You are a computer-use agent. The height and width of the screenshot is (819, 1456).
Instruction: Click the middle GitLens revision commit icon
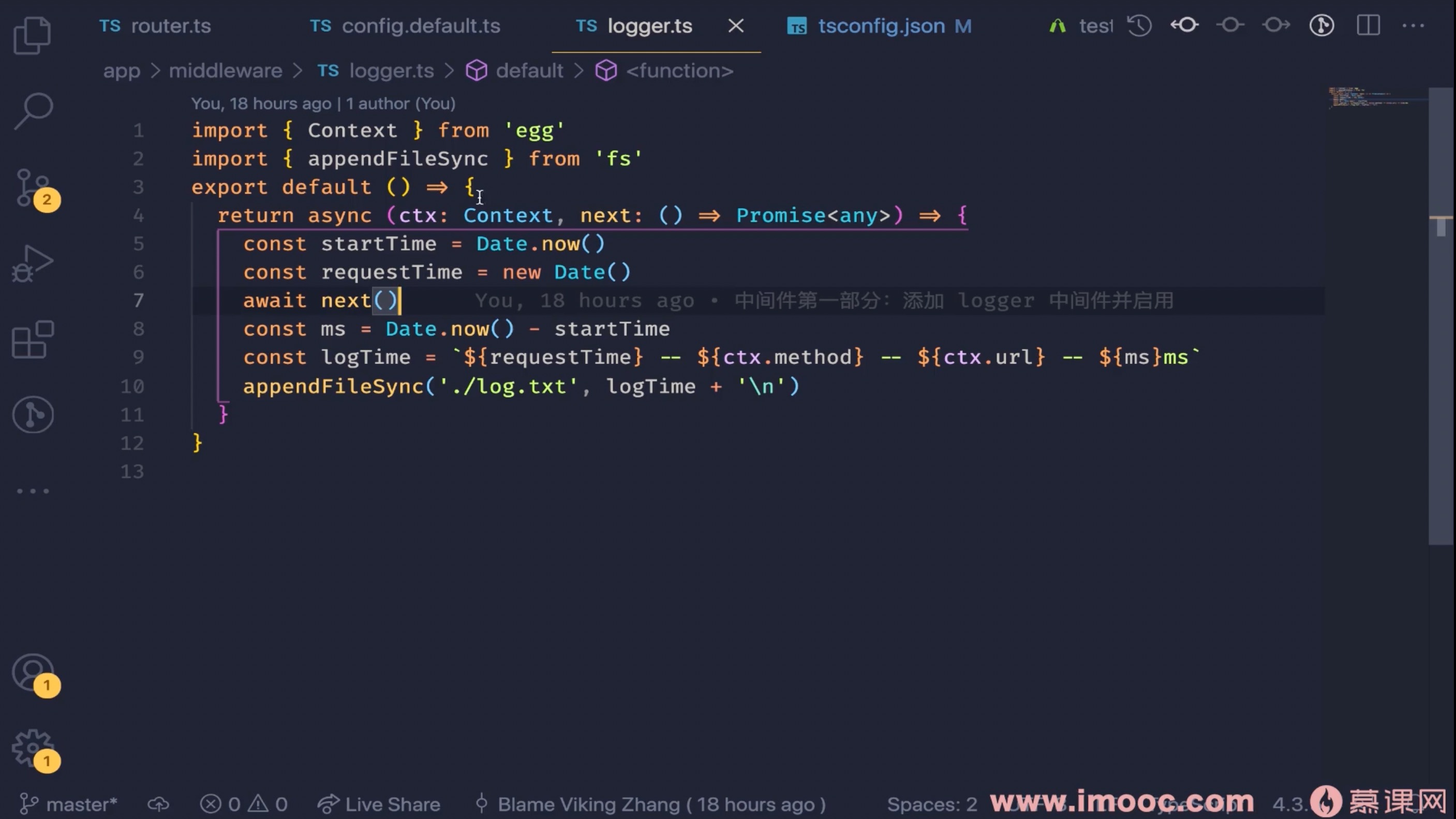pos(1230,25)
